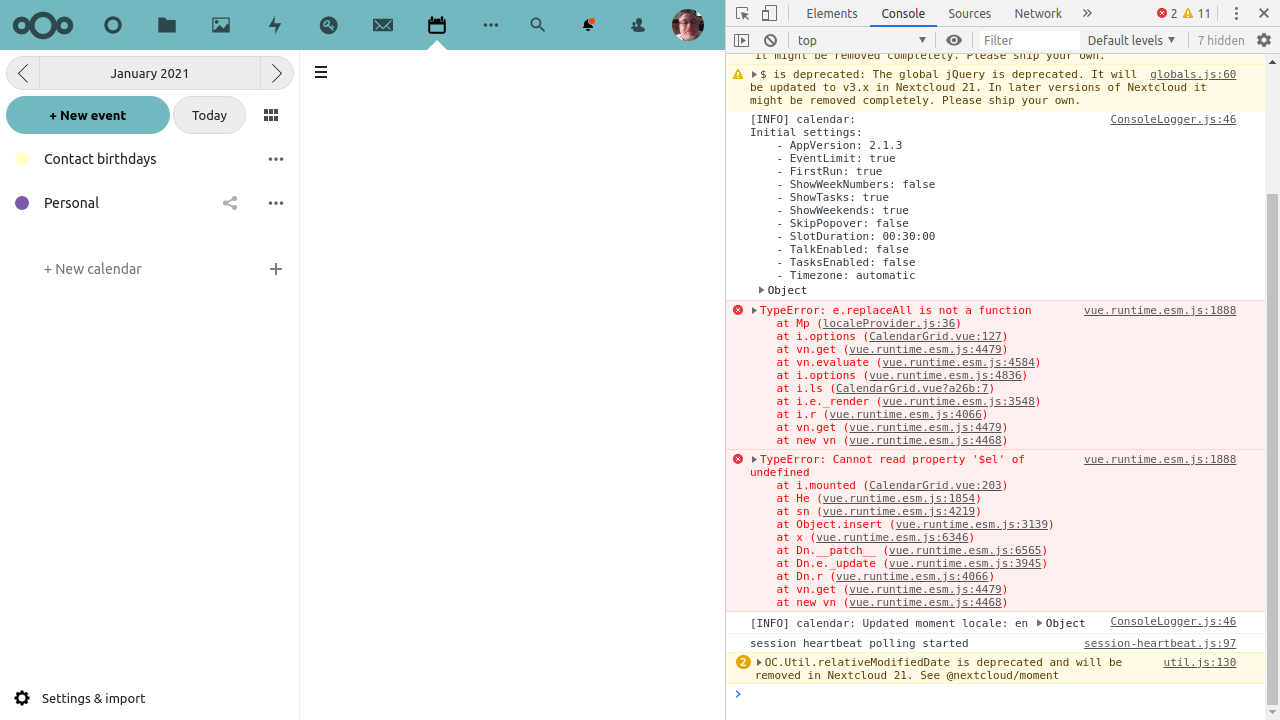Screen dimensions: 1280x720
Task: Open the Calendar app icon
Action: point(437,25)
